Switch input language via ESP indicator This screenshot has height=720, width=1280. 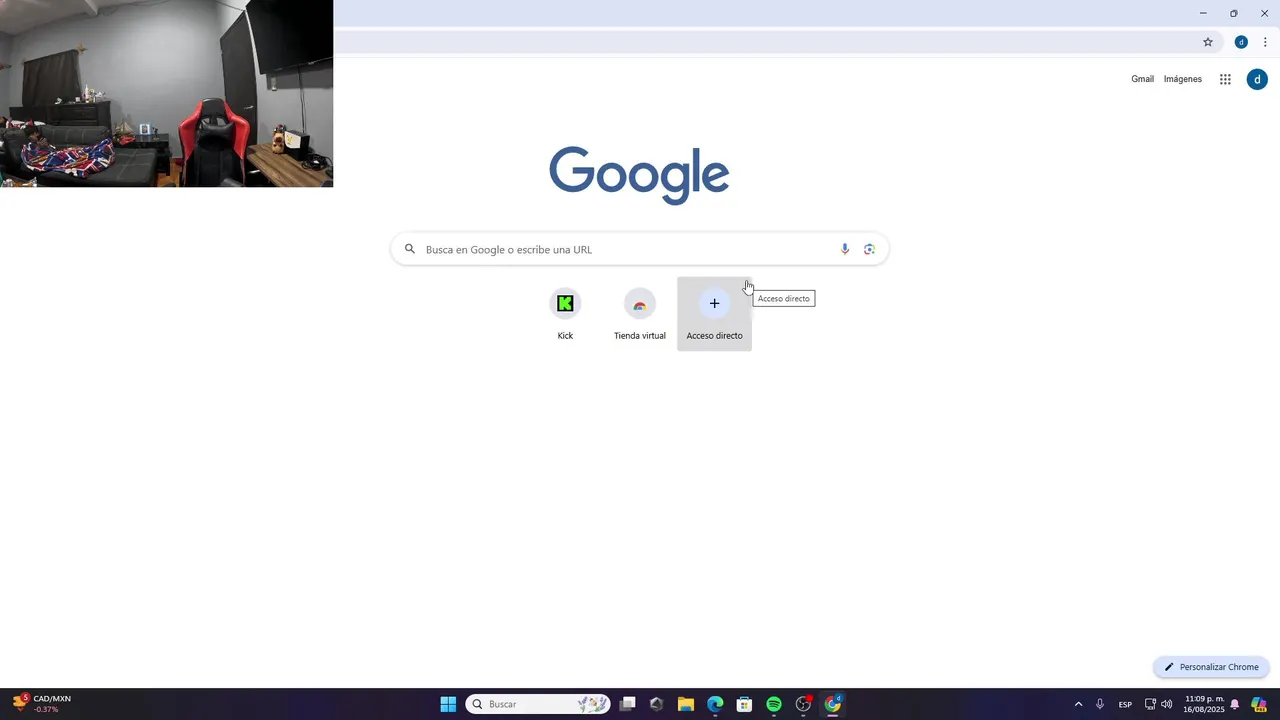pos(1125,704)
